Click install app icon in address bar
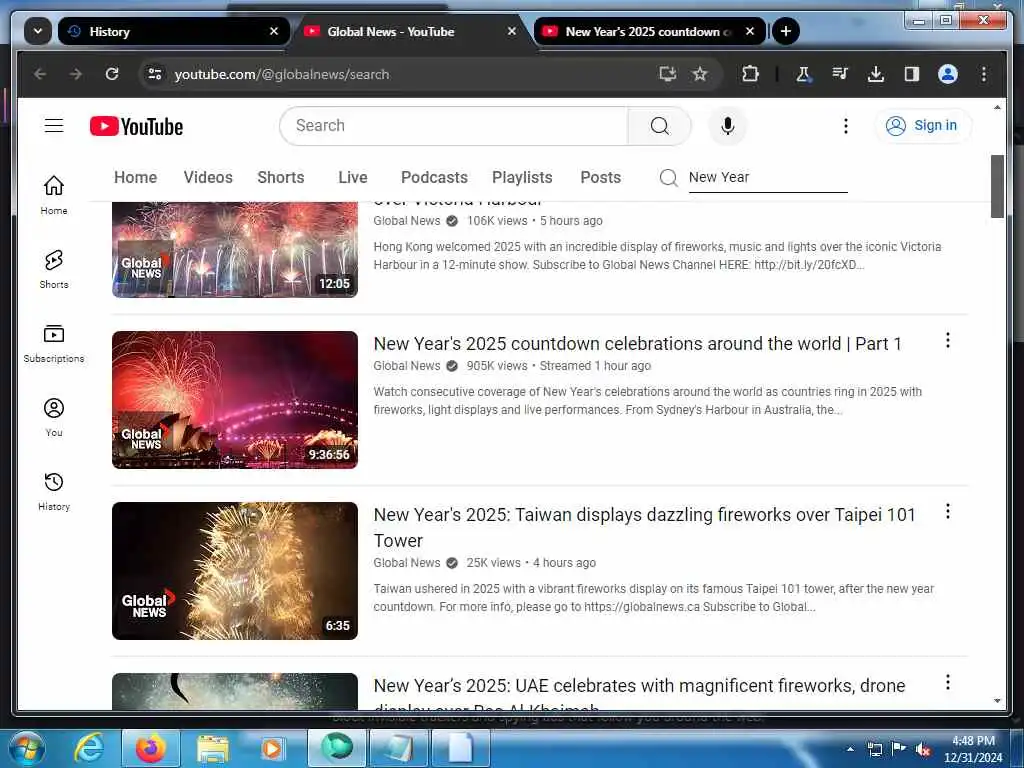The height and width of the screenshot is (768, 1024). click(667, 74)
